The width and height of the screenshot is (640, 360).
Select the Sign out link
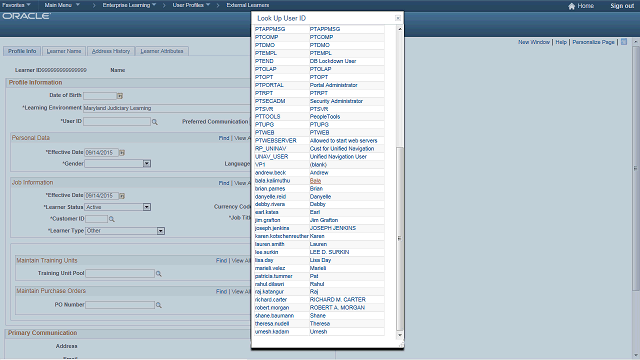click(622, 6)
